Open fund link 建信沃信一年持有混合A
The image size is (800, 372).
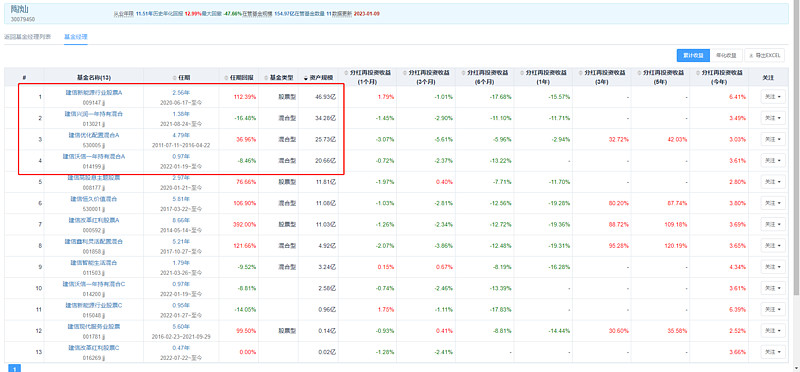pos(94,156)
